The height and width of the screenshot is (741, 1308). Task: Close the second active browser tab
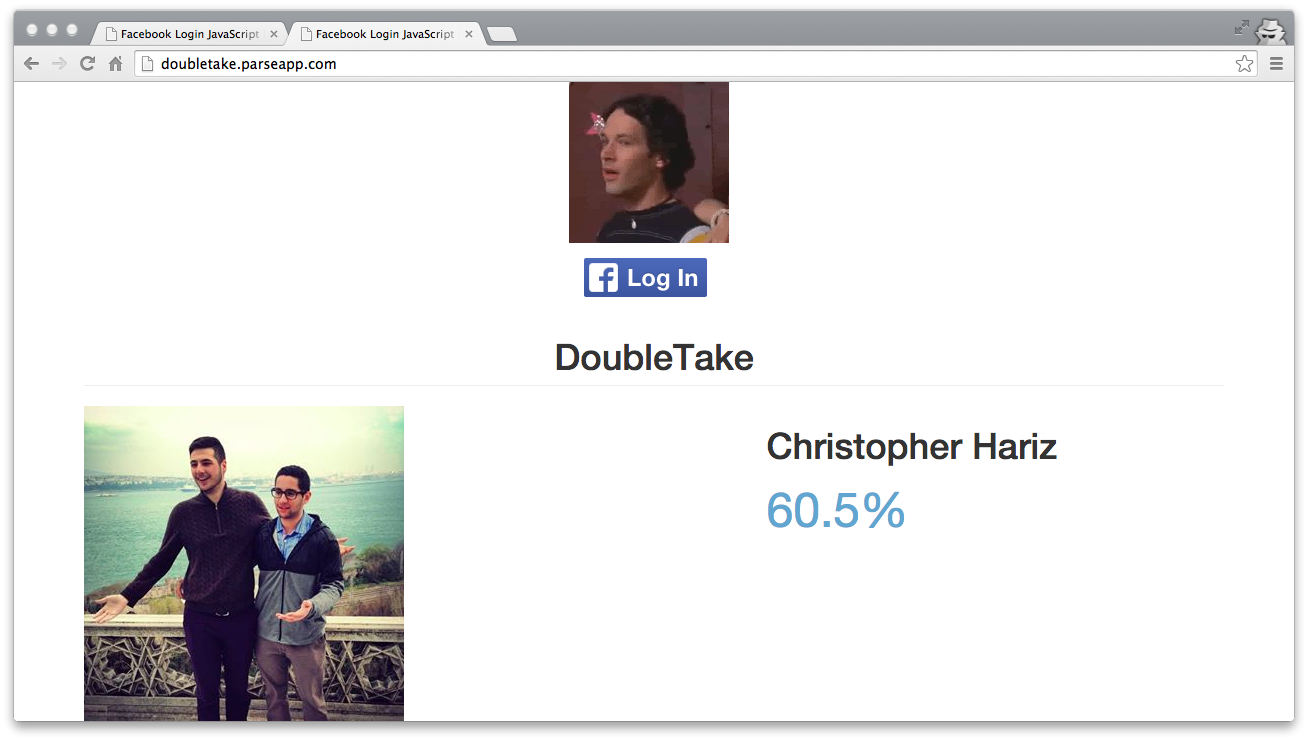(469, 34)
